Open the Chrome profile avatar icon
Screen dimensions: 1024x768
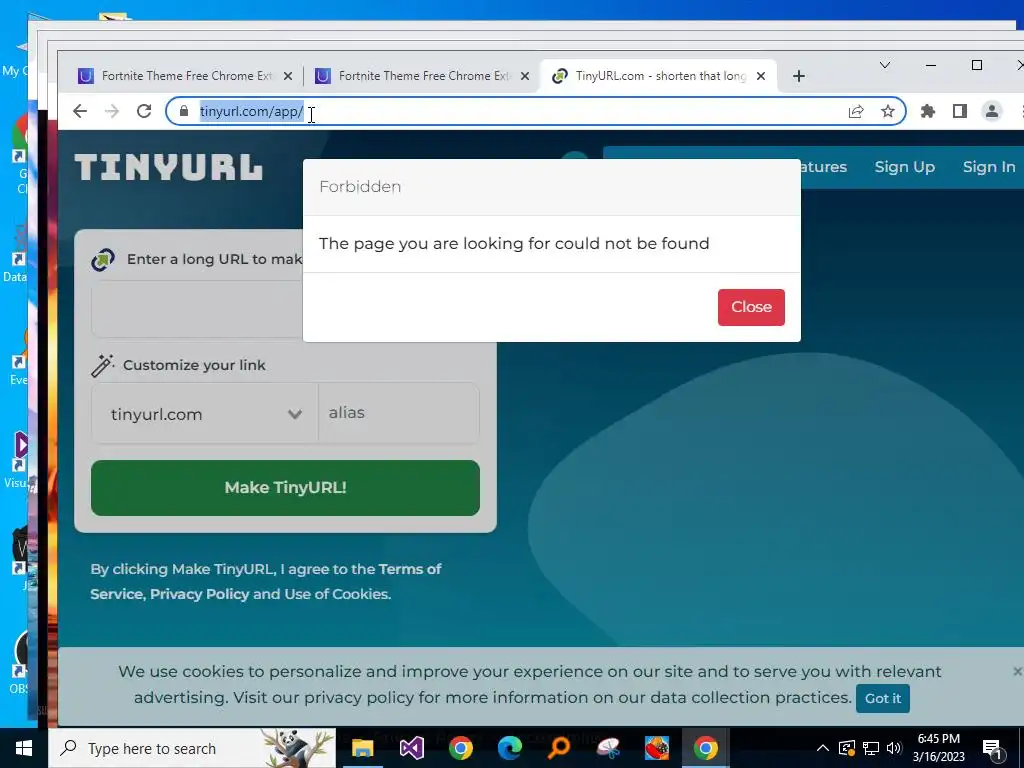(x=991, y=111)
